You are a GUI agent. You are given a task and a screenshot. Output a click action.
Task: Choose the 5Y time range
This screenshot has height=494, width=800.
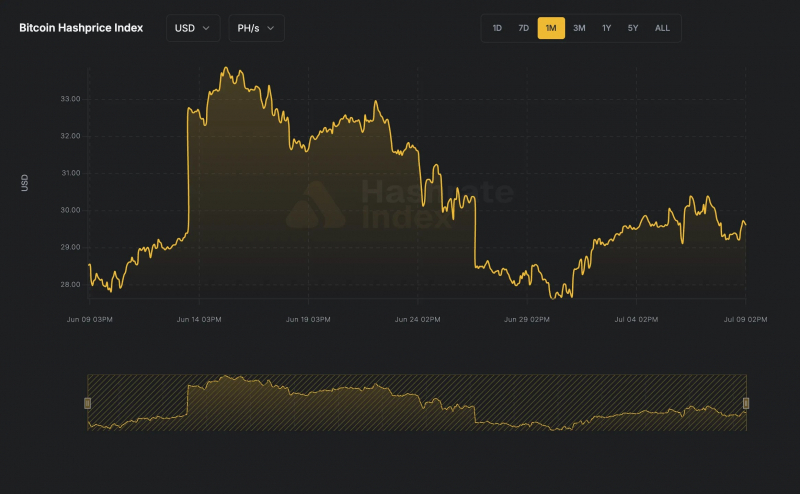[x=633, y=28]
